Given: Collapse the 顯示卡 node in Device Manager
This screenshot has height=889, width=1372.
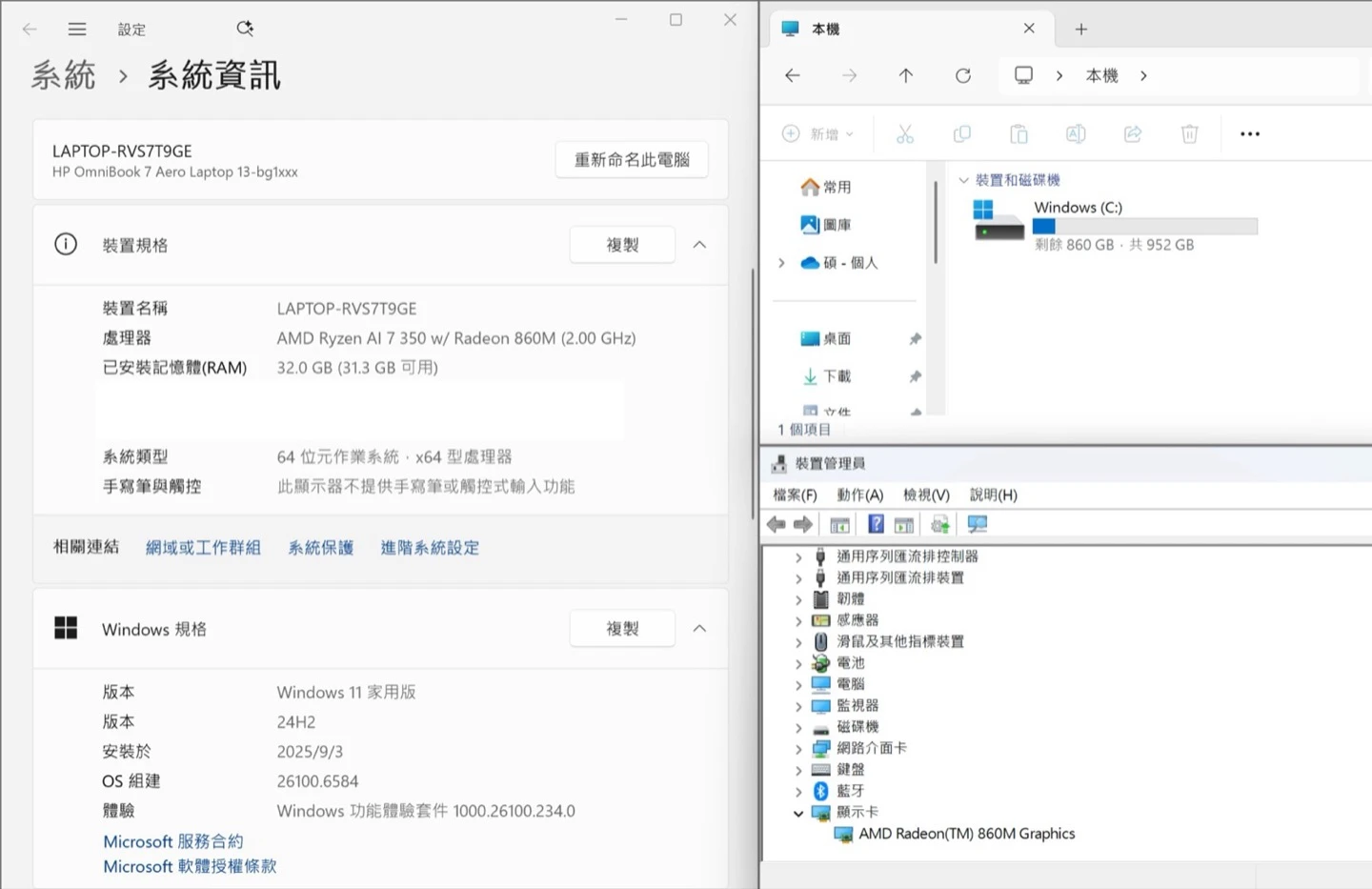Looking at the screenshot, I should point(798,813).
